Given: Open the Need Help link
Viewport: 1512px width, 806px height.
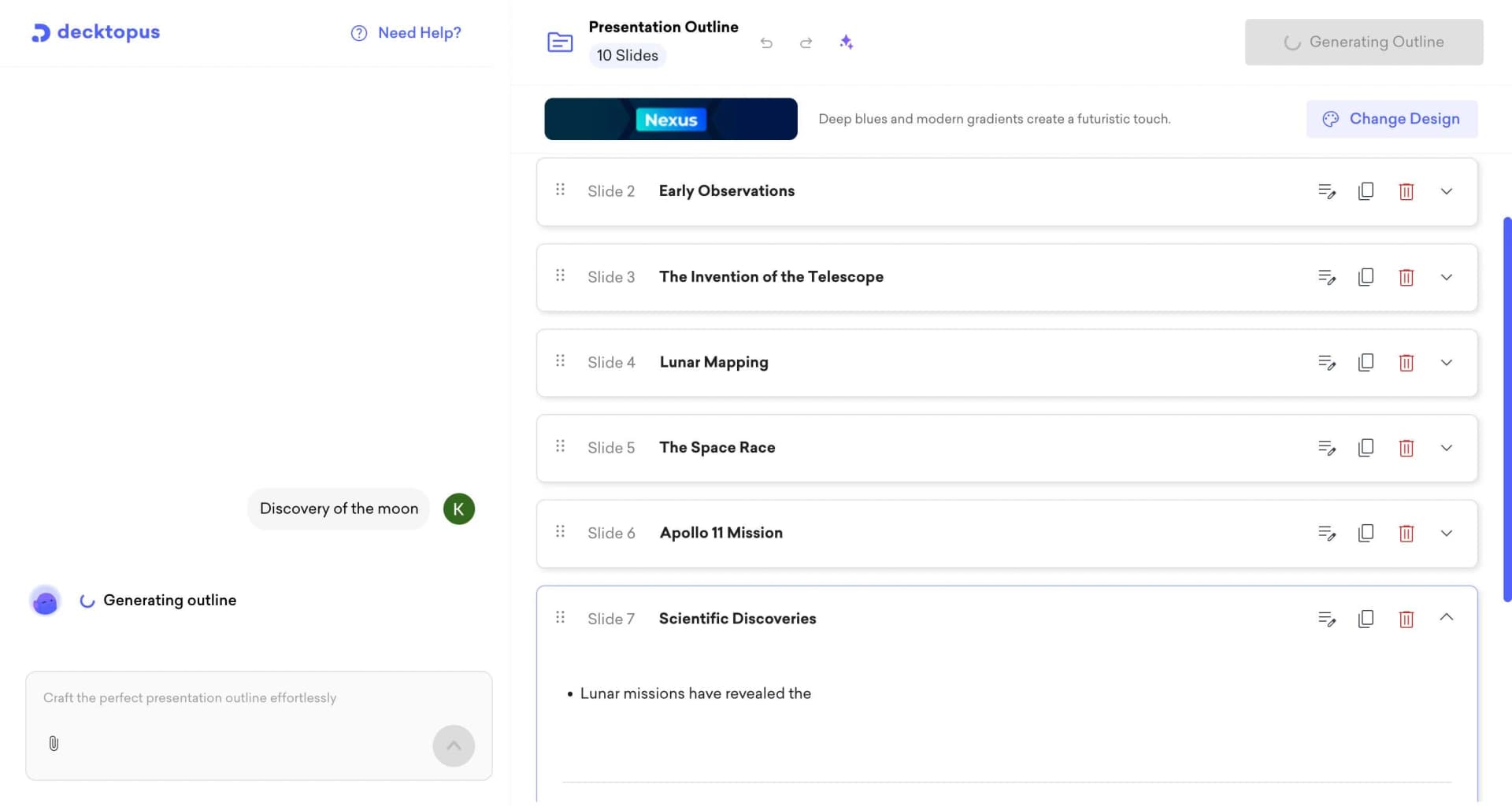Looking at the screenshot, I should [x=406, y=32].
